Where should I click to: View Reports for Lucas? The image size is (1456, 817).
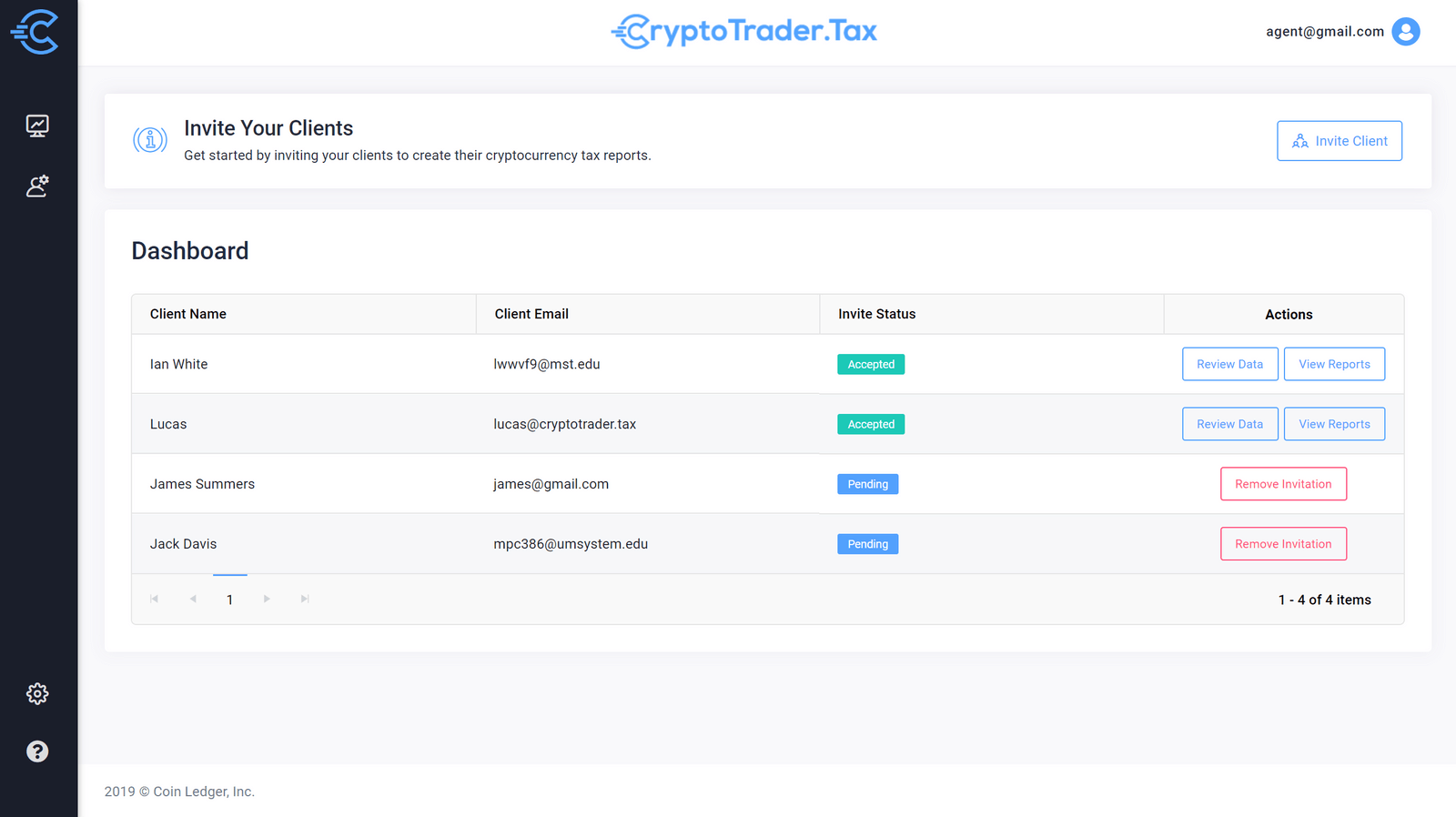(1334, 424)
